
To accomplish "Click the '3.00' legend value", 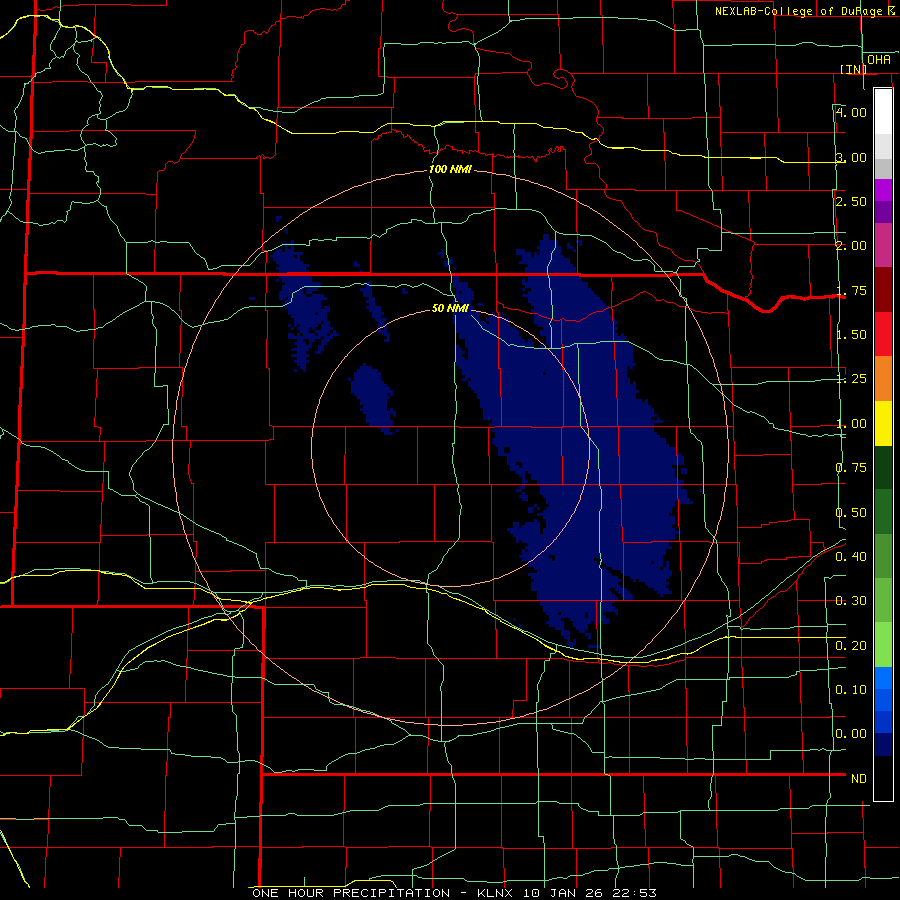I will tap(851, 157).
